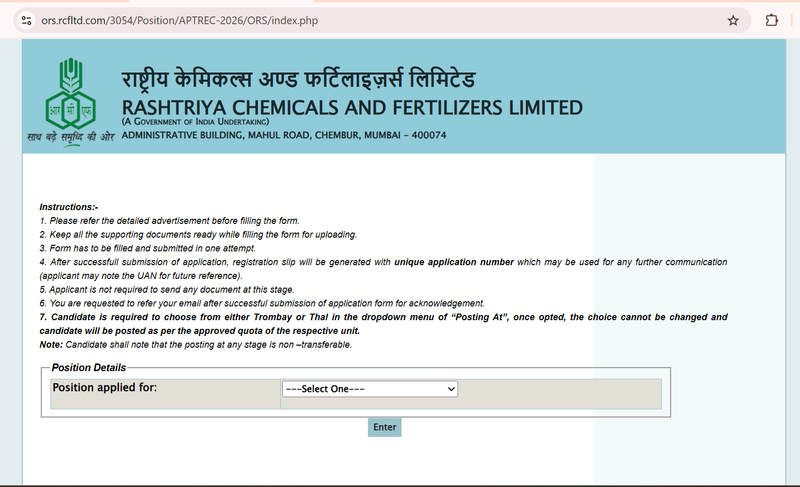Click the site information icon in address bar

27,20
